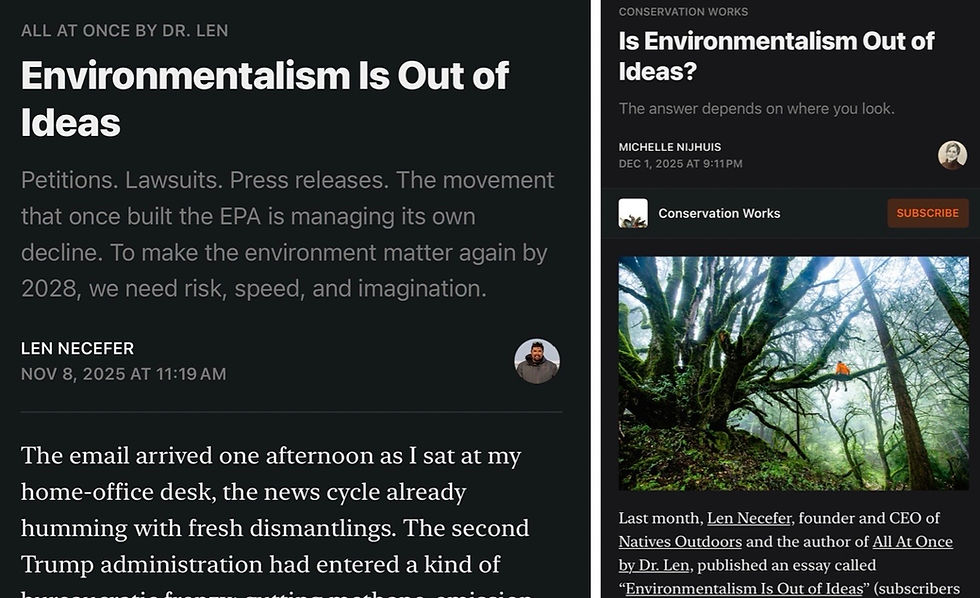Screen dimensions: 980x598
Task: Click headline 'Is Environmentalism Out of Ideas?'
Action: (776, 56)
